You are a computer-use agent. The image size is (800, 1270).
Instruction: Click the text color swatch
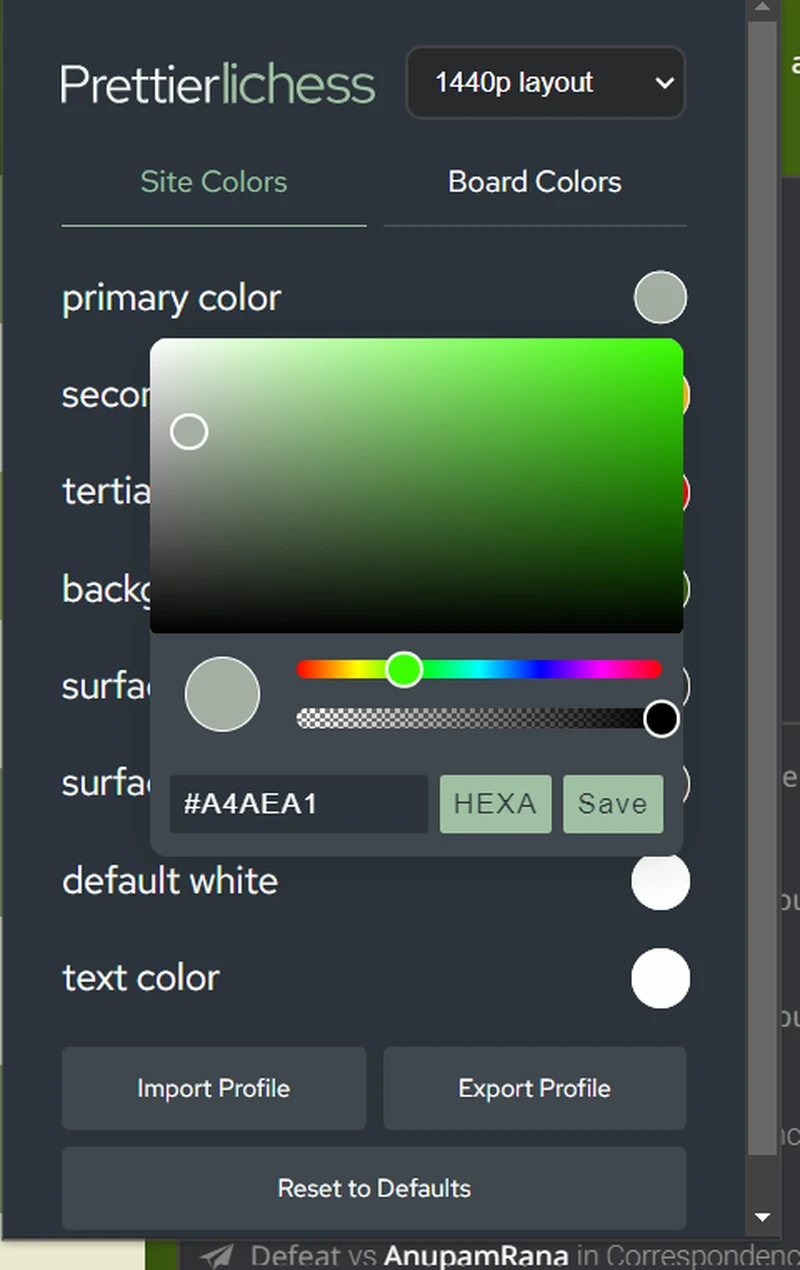[x=660, y=978]
